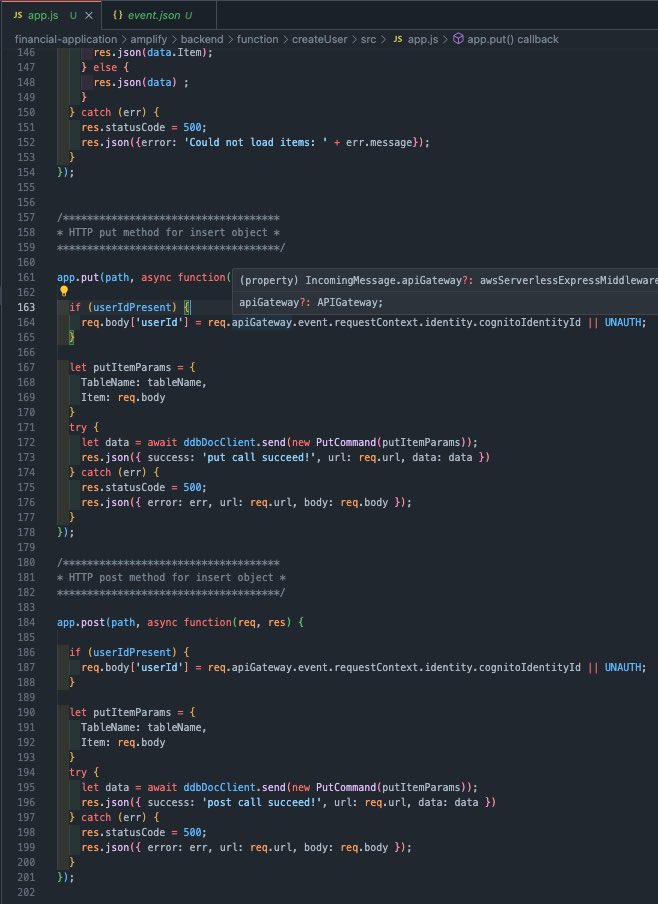658x904 pixels.
Task: Click comment 'HTTP post method for insert object'
Action: point(171,577)
